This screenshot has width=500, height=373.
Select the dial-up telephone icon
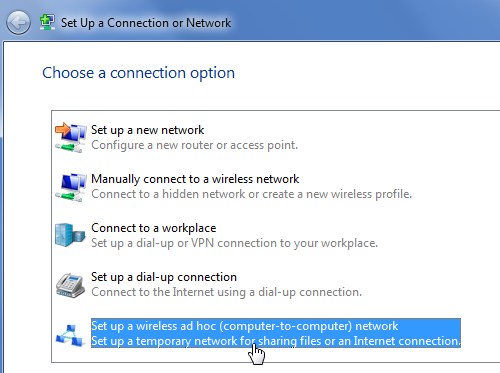click(x=70, y=285)
